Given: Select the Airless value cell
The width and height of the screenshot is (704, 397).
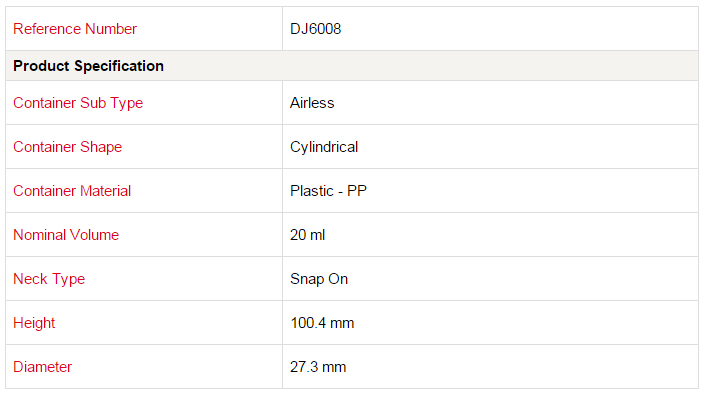Looking at the screenshot, I should point(490,103).
